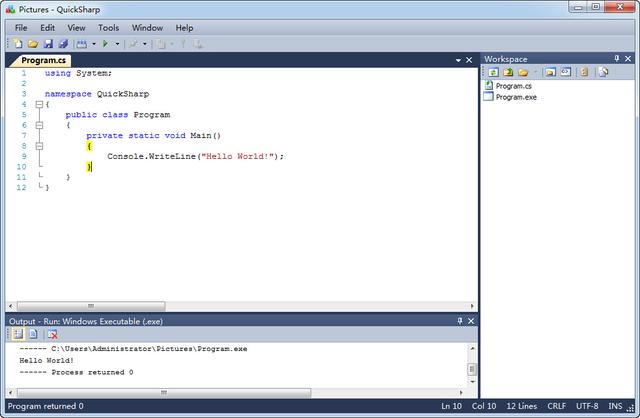Viewport: 640px width, 418px height.
Task: Click the Workspace move-to-parent folder icon
Action: tap(508, 72)
